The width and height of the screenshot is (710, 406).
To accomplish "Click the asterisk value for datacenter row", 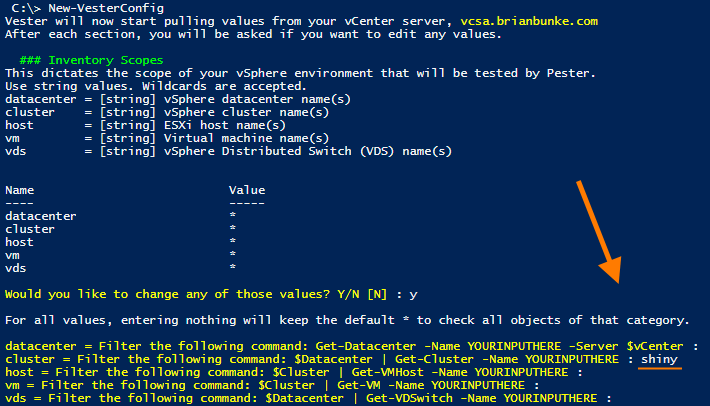I will (232, 216).
